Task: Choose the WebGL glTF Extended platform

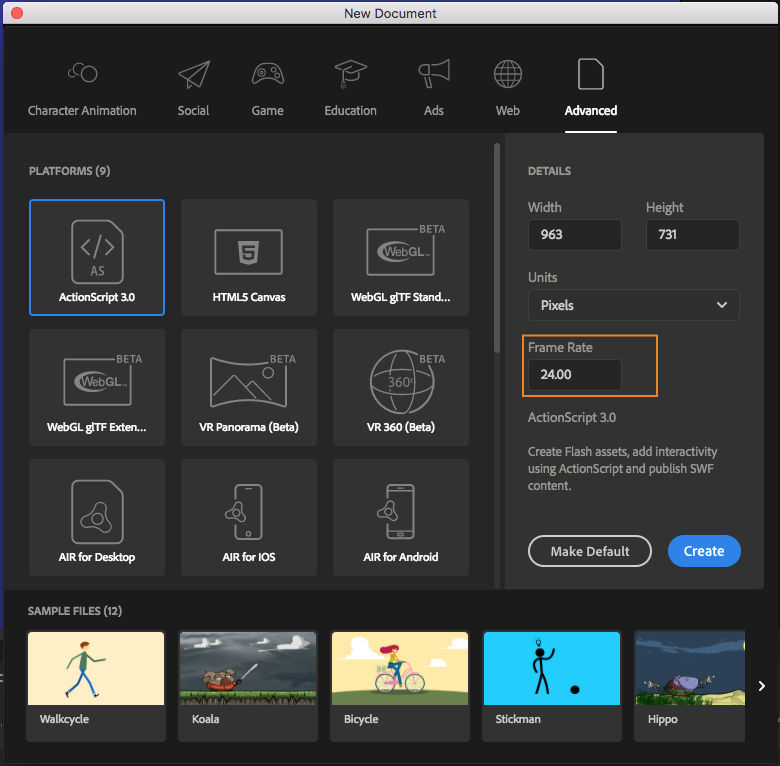Action: click(x=97, y=387)
